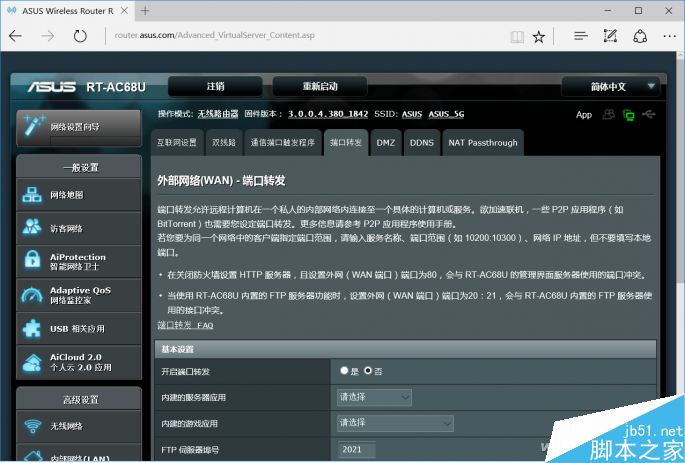The height and width of the screenshot is (463, 685).
Task: Open the Edge Hub lines icon
Action: pyautogui.click(x=581, y=36)
